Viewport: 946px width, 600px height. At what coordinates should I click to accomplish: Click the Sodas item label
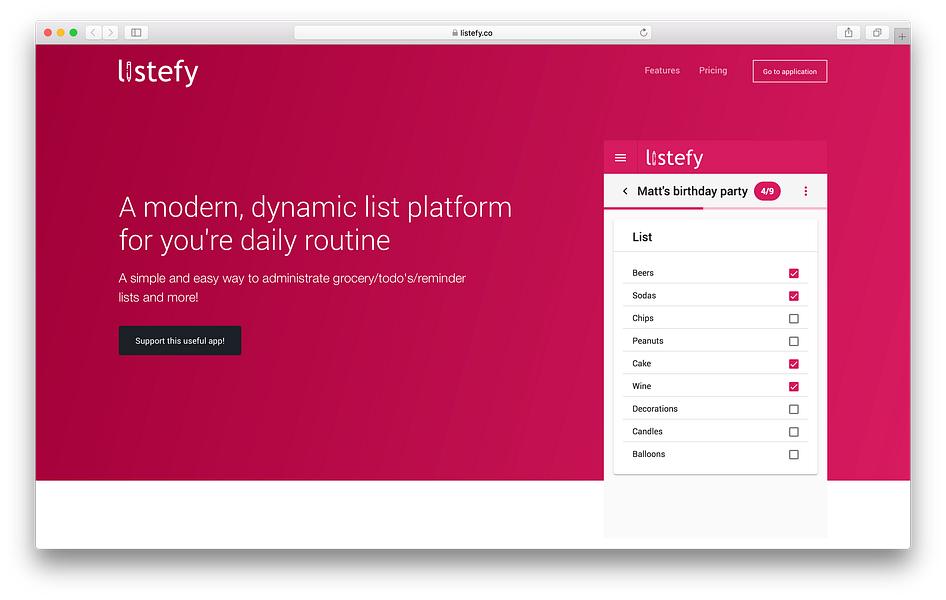(x=644, y=295)
